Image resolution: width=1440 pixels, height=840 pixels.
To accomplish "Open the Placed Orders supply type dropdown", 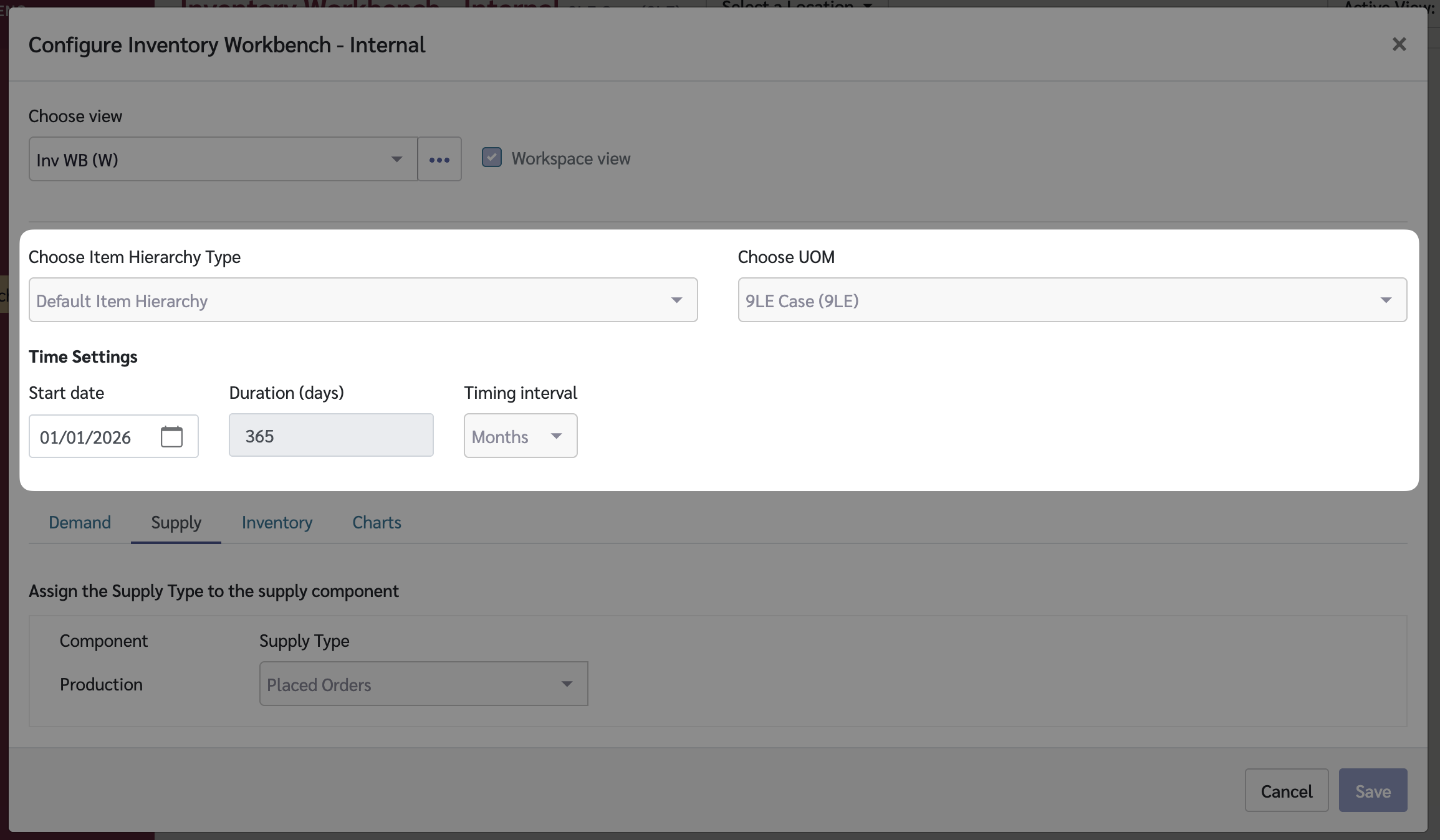I will tap(423, 684).
